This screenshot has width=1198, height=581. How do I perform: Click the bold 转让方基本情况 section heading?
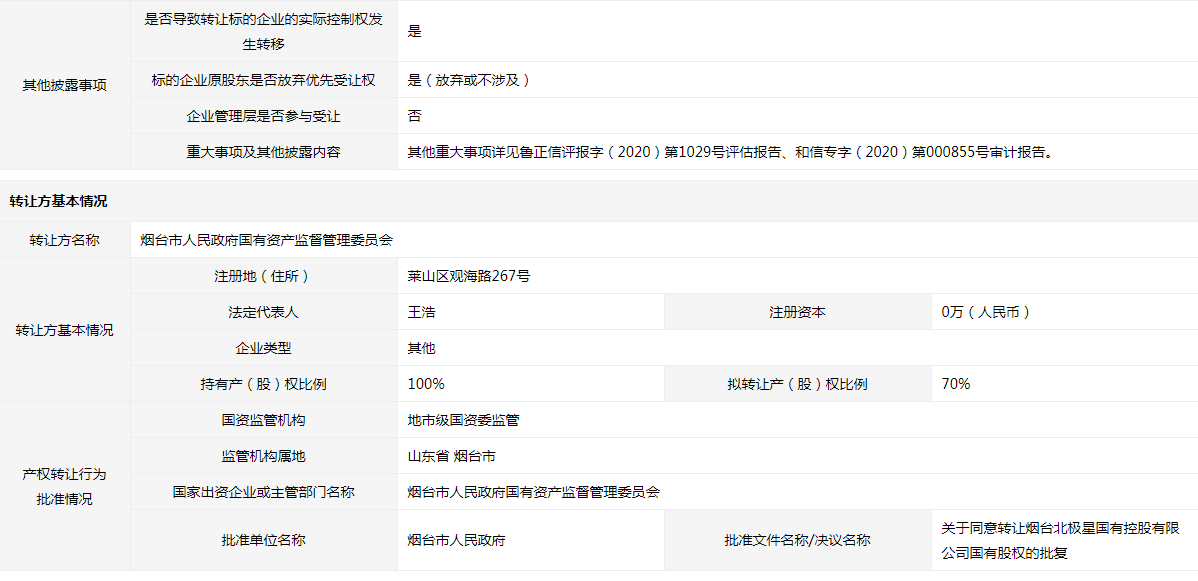click(x=58, y=202)
